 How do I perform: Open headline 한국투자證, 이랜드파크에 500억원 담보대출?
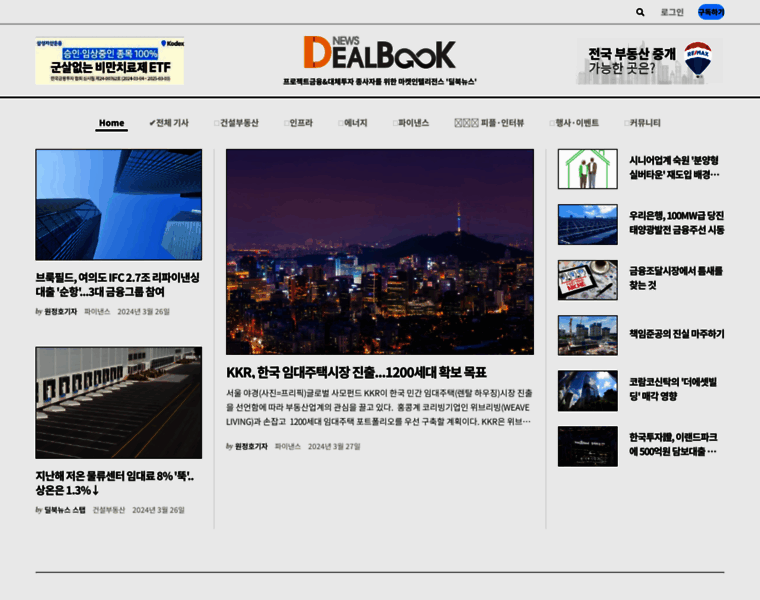[x=673, y=444]
